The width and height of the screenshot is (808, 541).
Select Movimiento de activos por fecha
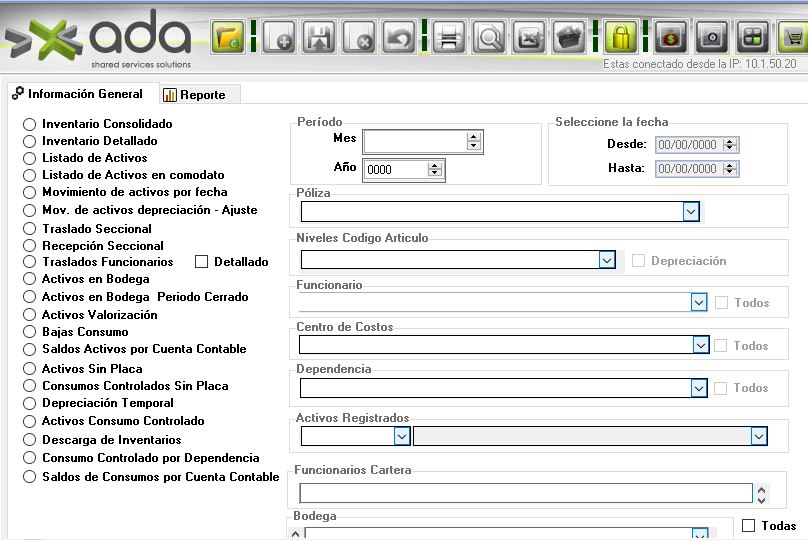[x=29, y=192]
